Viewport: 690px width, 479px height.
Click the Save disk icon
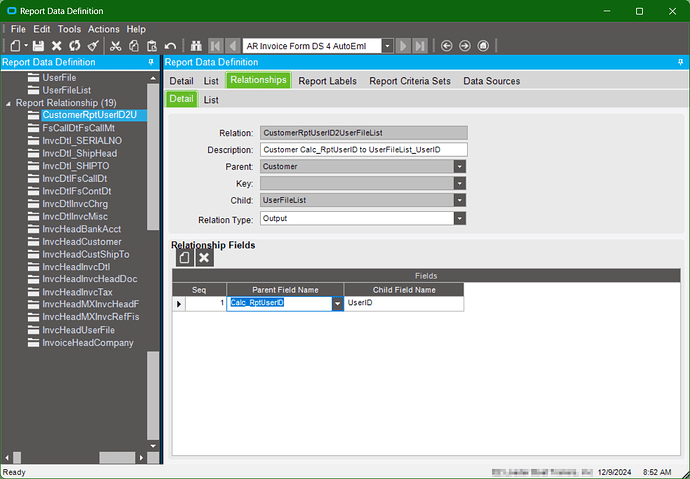point(38,46)
